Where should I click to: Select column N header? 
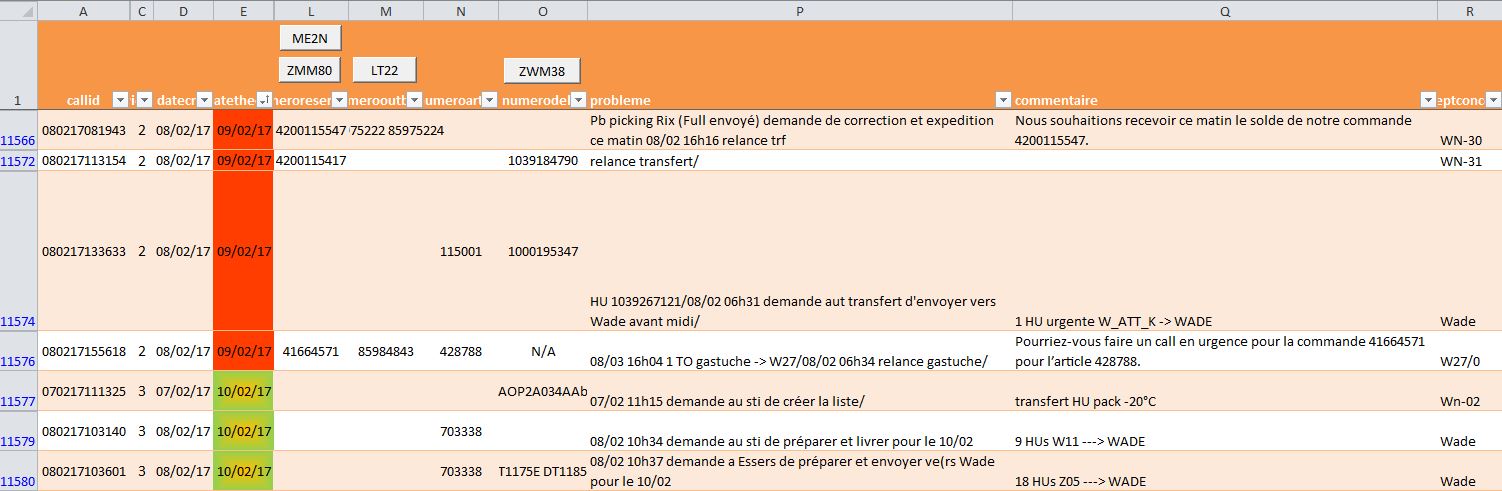tap(461, 11)
